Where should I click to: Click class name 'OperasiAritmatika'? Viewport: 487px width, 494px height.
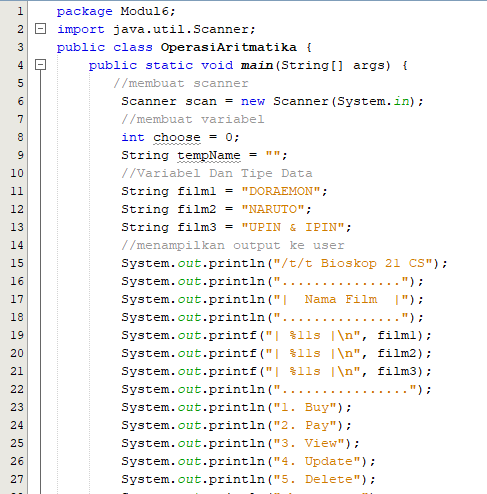click(x=229, y=47)
